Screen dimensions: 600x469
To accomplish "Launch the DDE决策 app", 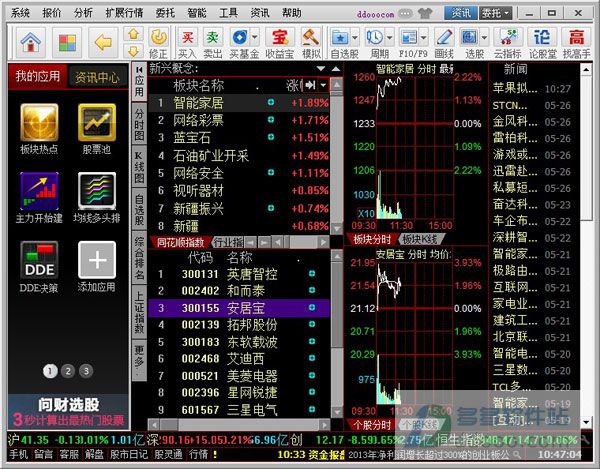I will pyautogui.click(x=39, y=260).
